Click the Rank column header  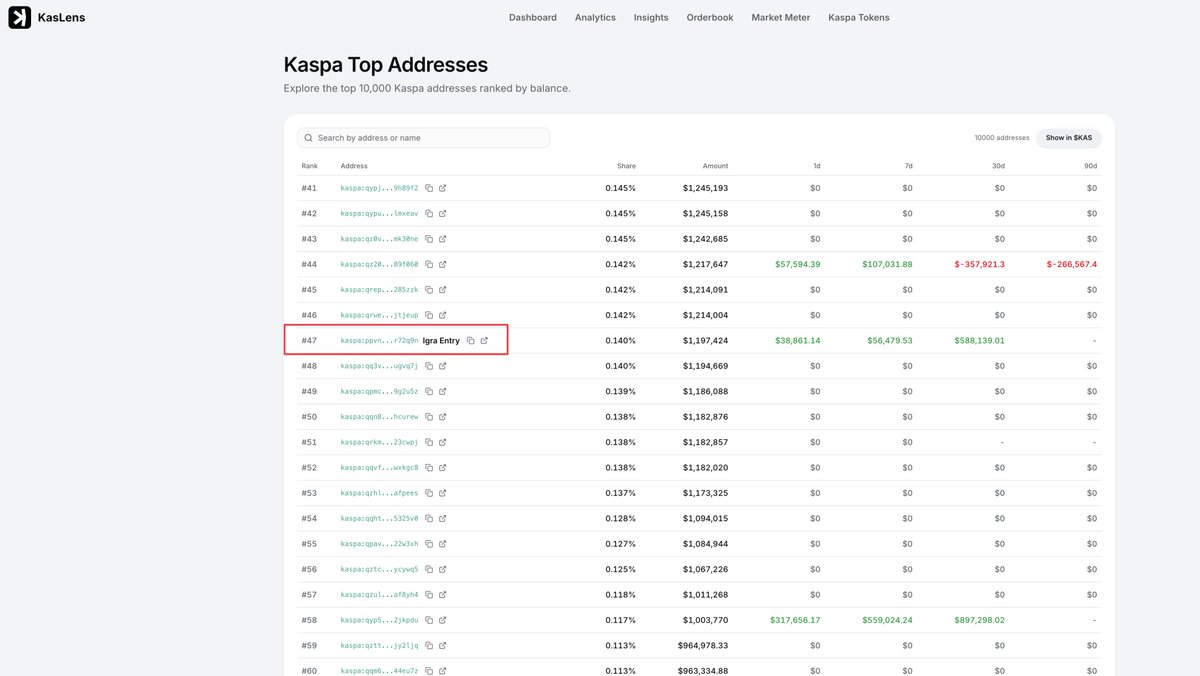[310, 166]
